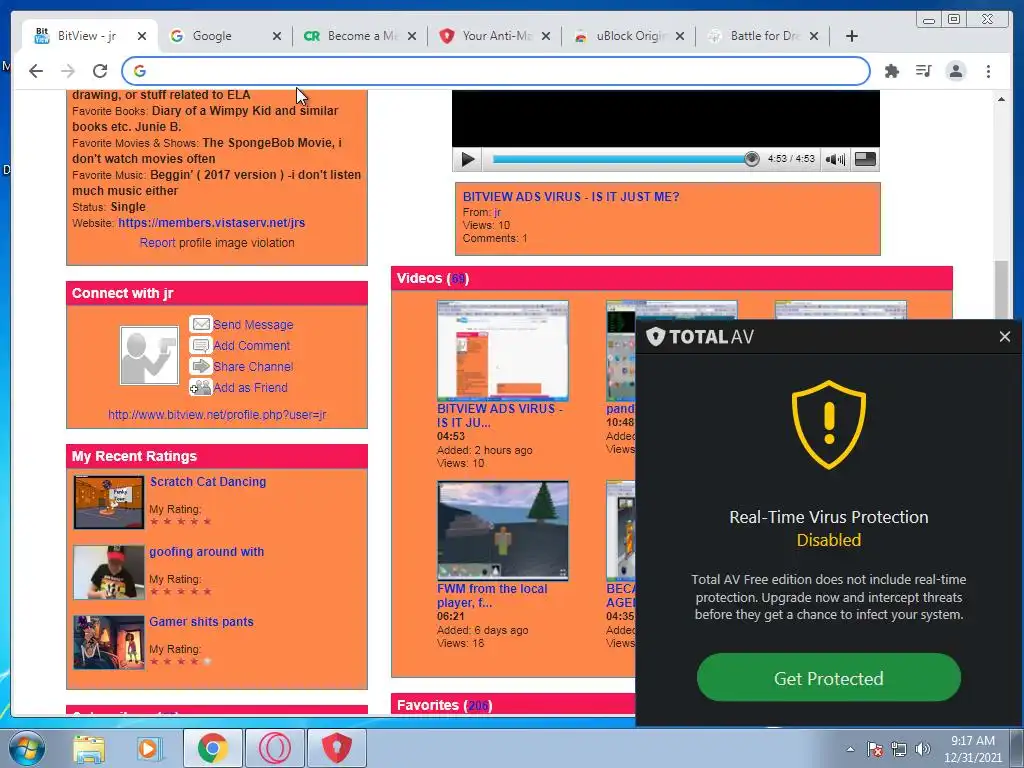Switch to Chrome in the taskbar

click(x=212, y=748)
